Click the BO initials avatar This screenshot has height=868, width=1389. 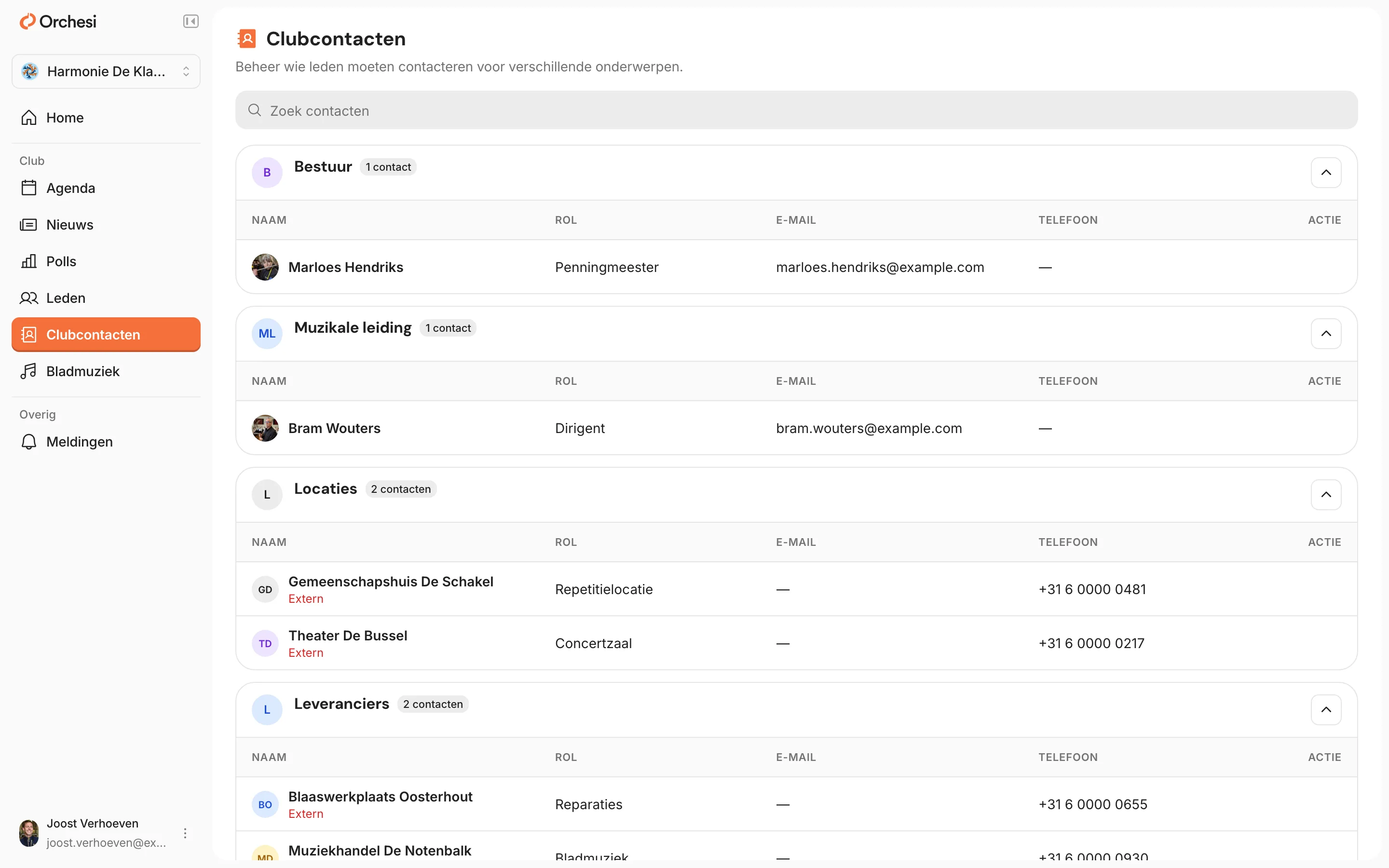pos(265,804)
